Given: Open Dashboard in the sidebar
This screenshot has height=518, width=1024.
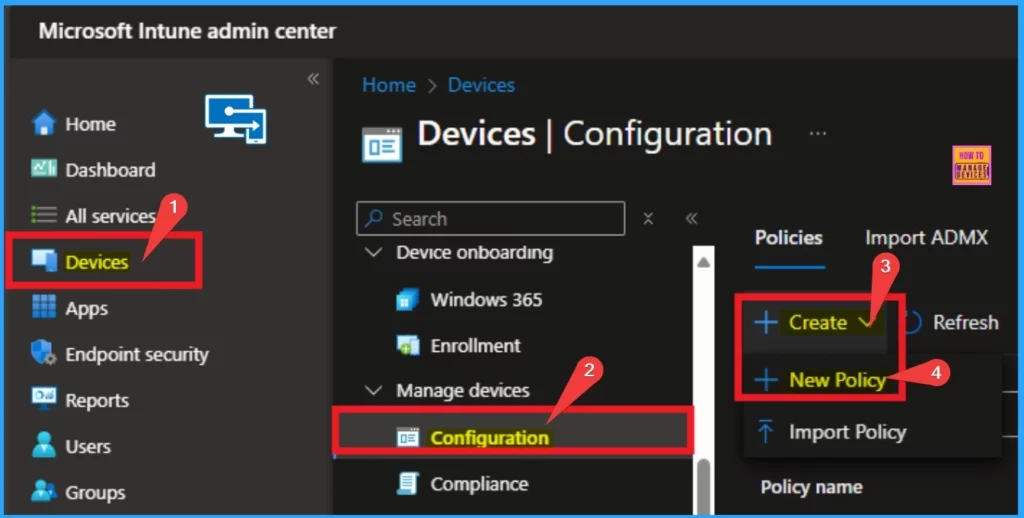Looking at the screenshot, I should (x=110, y=170).
